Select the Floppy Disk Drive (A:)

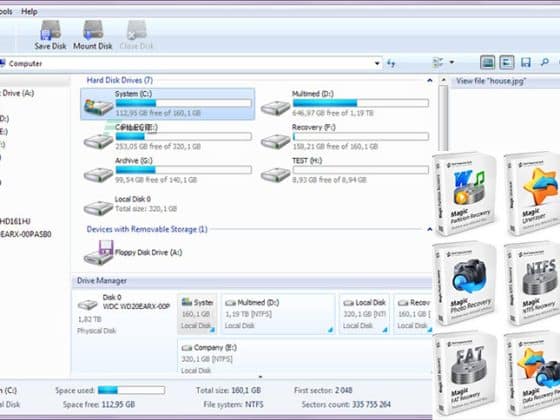(x=133, y=252)
